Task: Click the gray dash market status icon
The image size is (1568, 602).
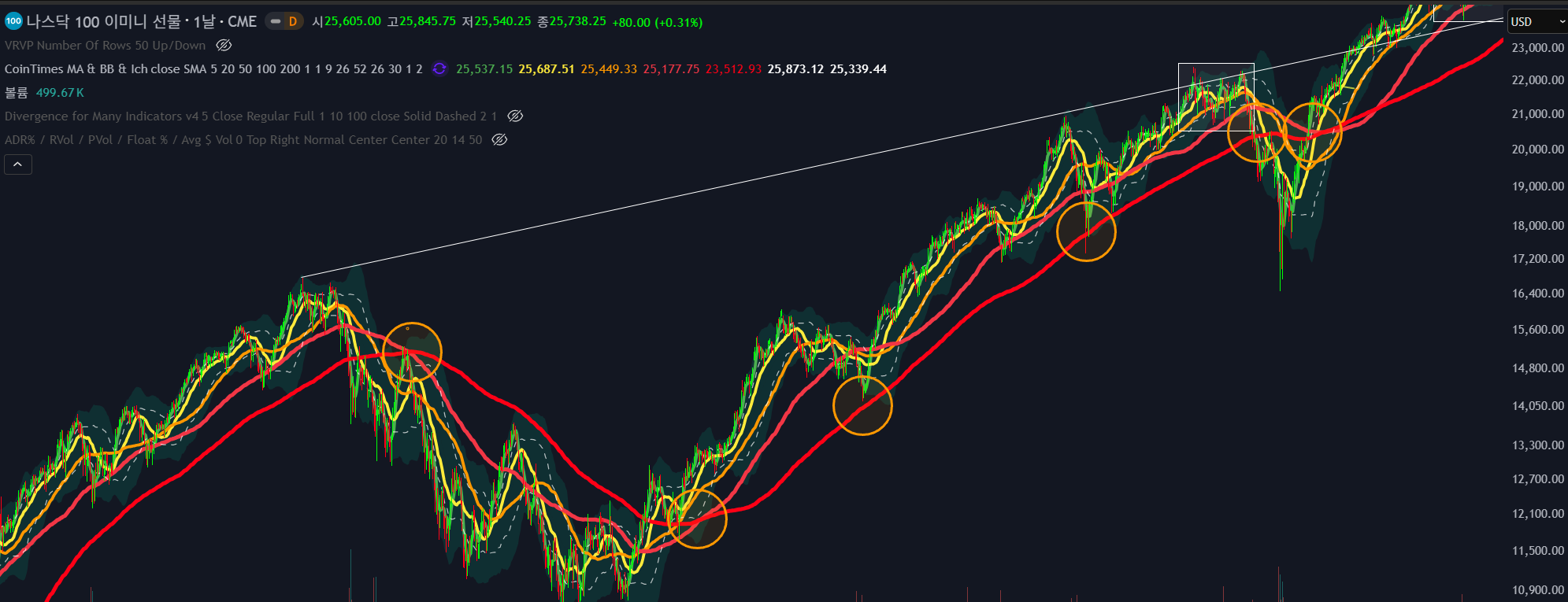Action: point(276,21)
